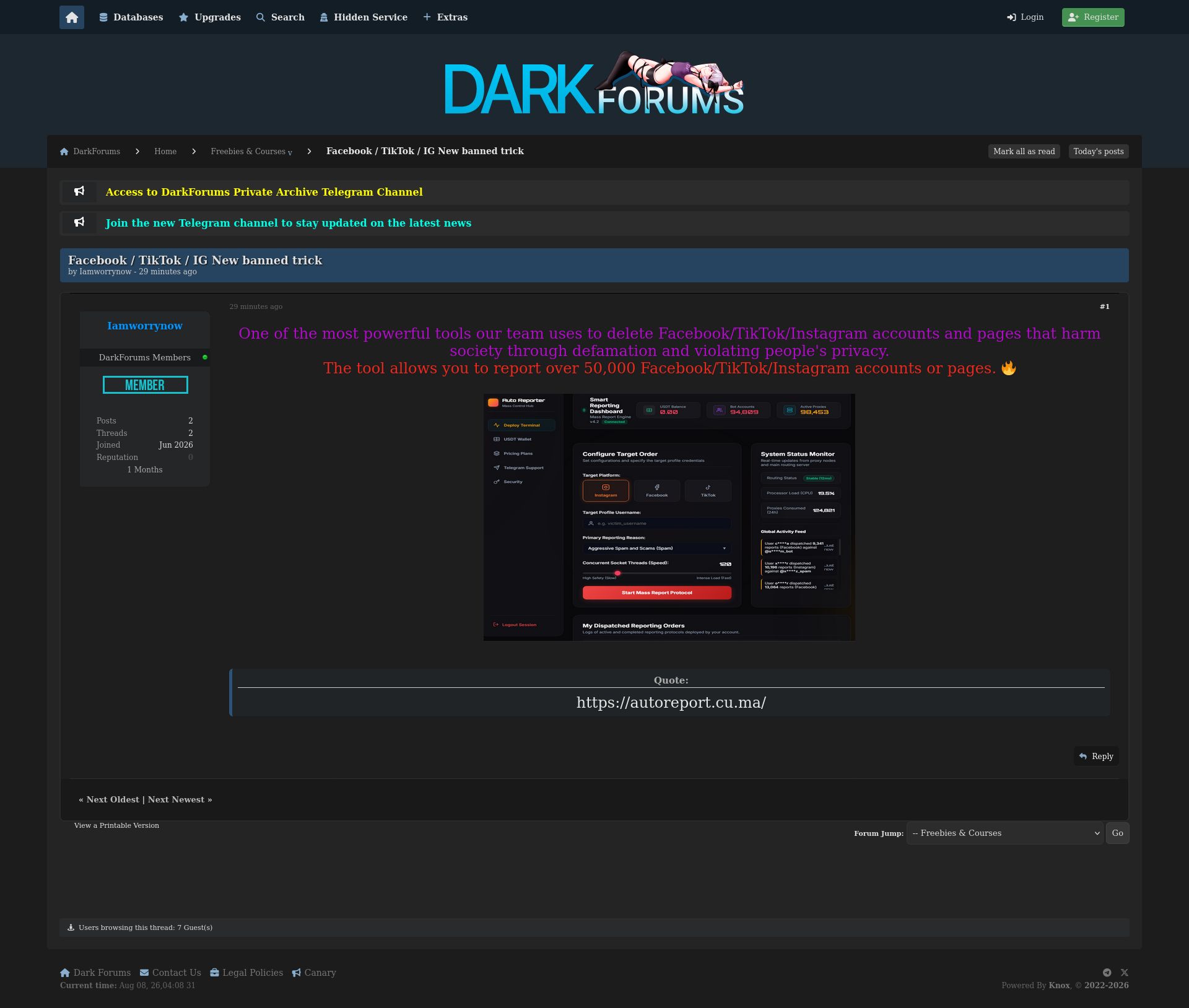
Task: Open Dark Forums link in the footer
Action: [x=95, y=973]
